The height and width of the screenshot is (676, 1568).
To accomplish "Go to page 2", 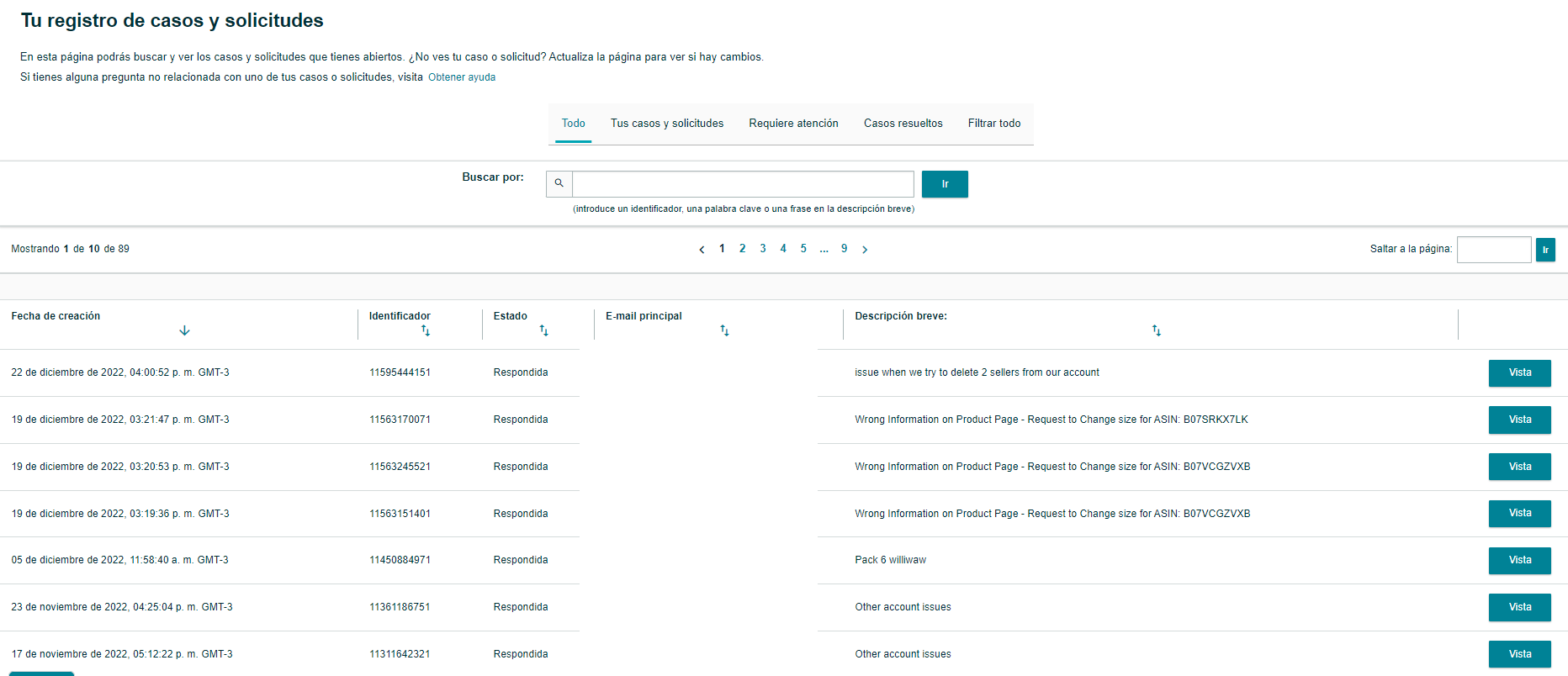I will click(743, 249).
